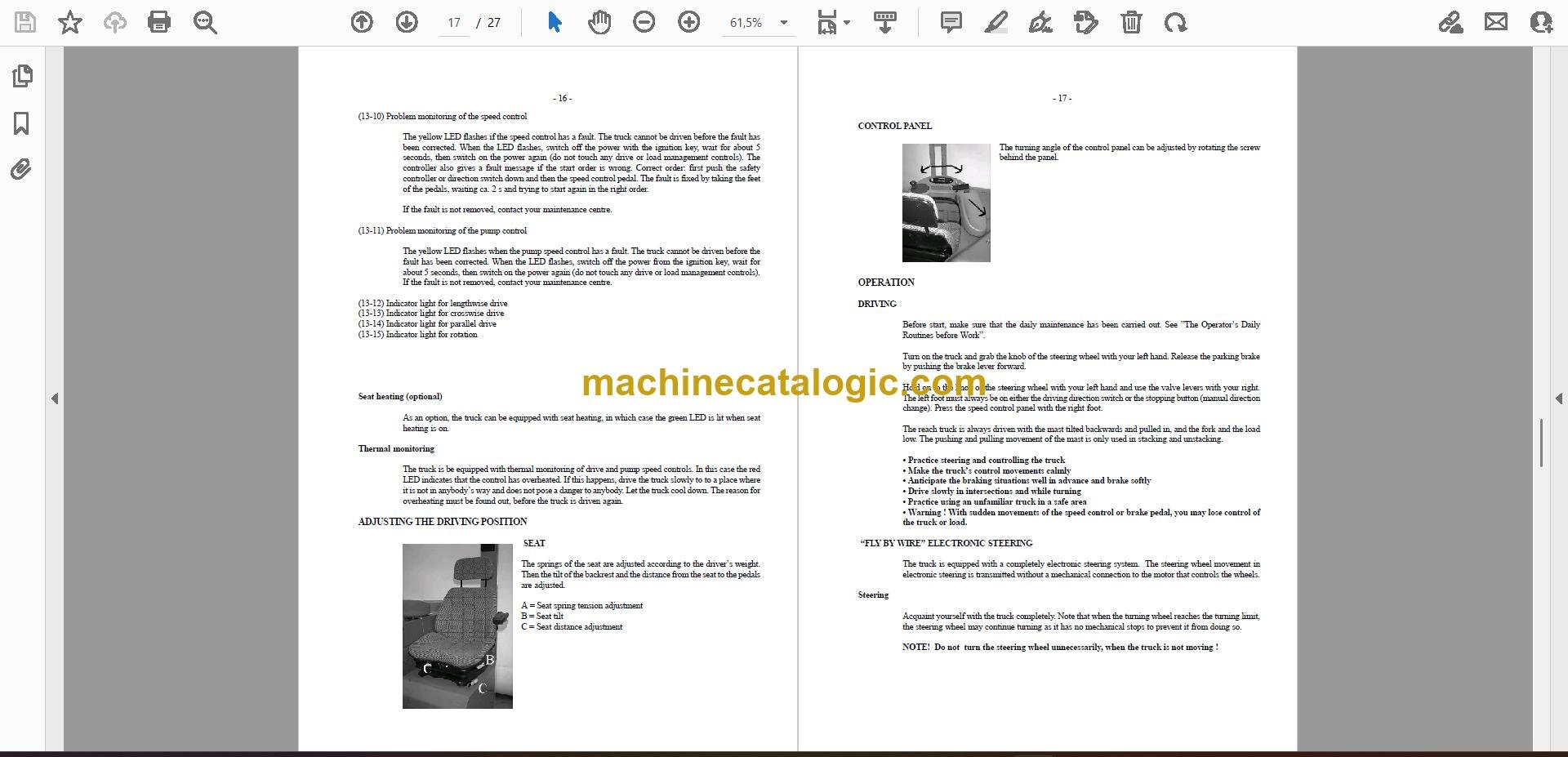Open the page fit options dropdown

pos(834,22)
